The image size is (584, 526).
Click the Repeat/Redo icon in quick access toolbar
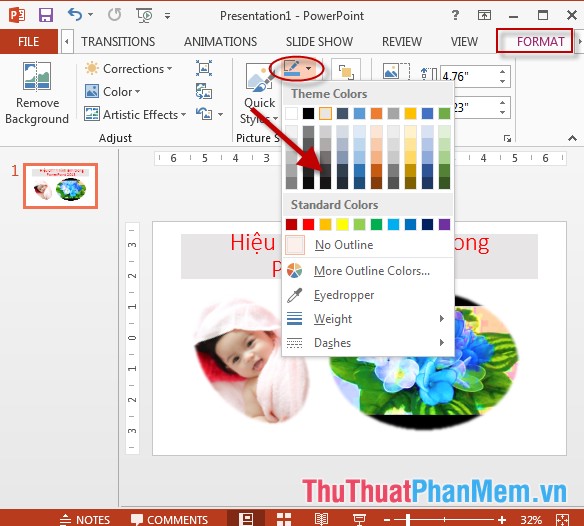coord(114,15)
